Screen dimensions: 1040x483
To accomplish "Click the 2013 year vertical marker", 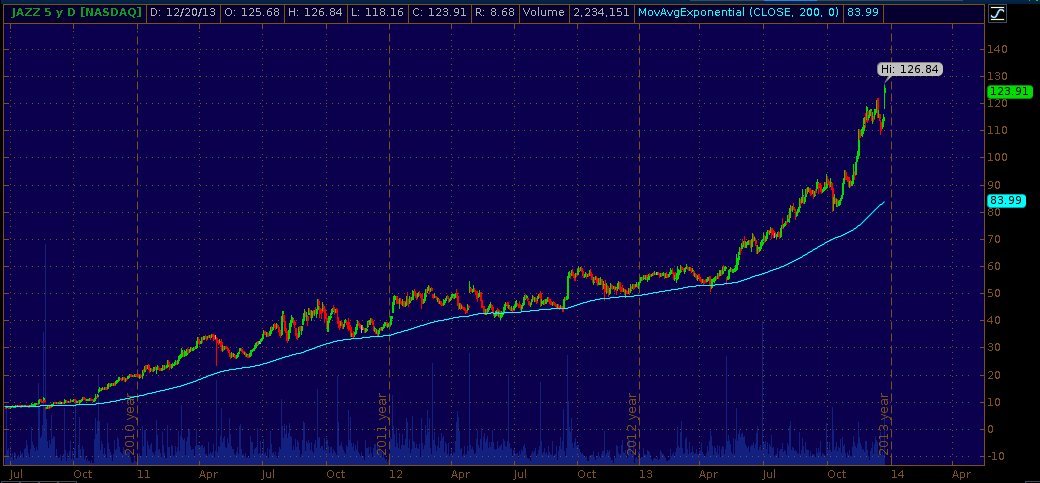I will (x=884, y=424).
